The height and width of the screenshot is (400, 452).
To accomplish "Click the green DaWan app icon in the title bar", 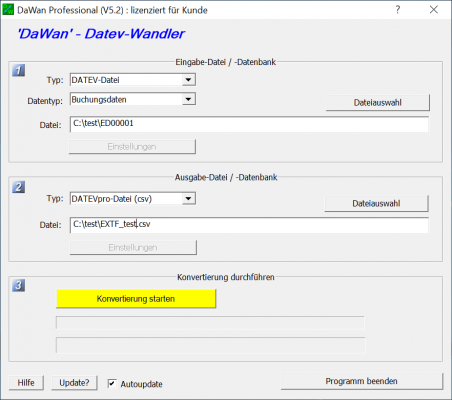I will point(8,9).
